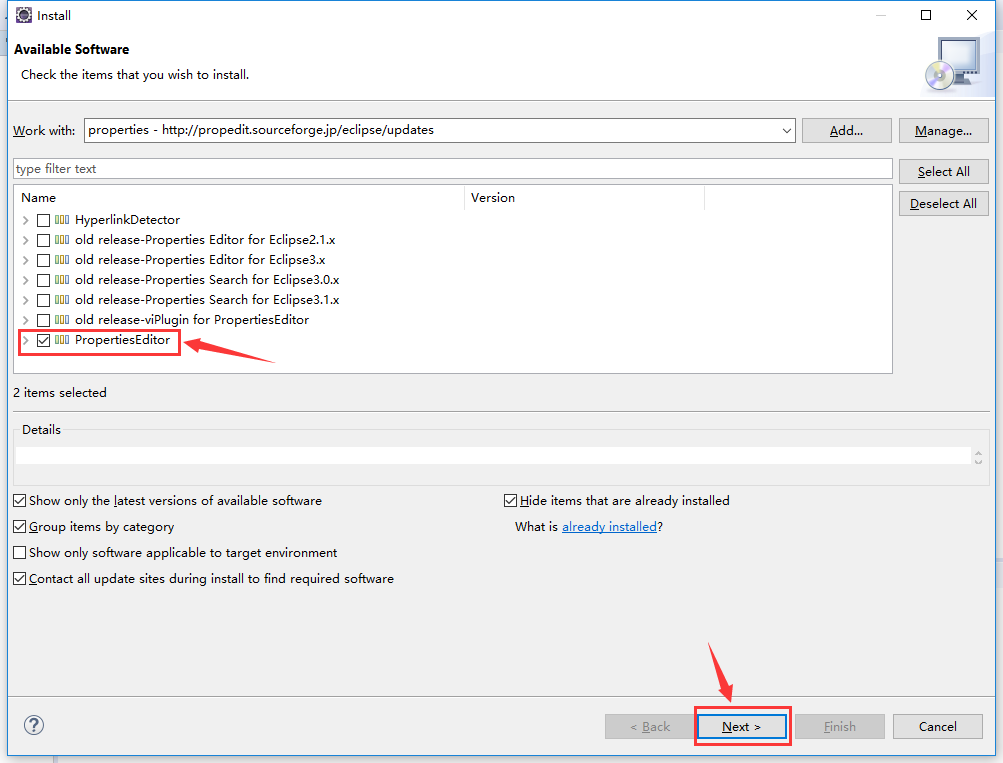1003x763 pixels.
Task: Click the category icon beside Properties Search for Eclipse3.0.x
Action: (x=62, y=279)
